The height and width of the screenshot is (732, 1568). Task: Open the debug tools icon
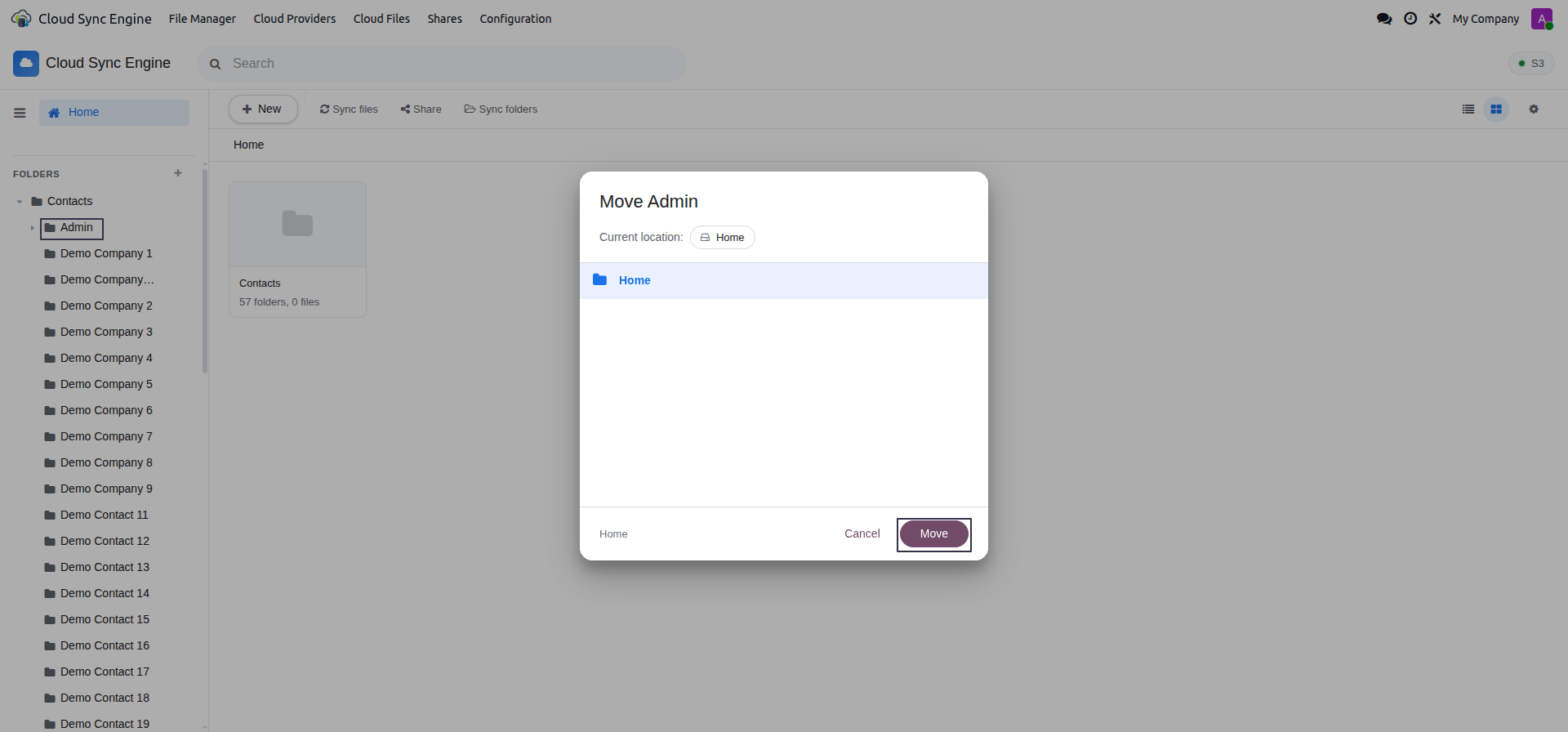point(1435,19)
